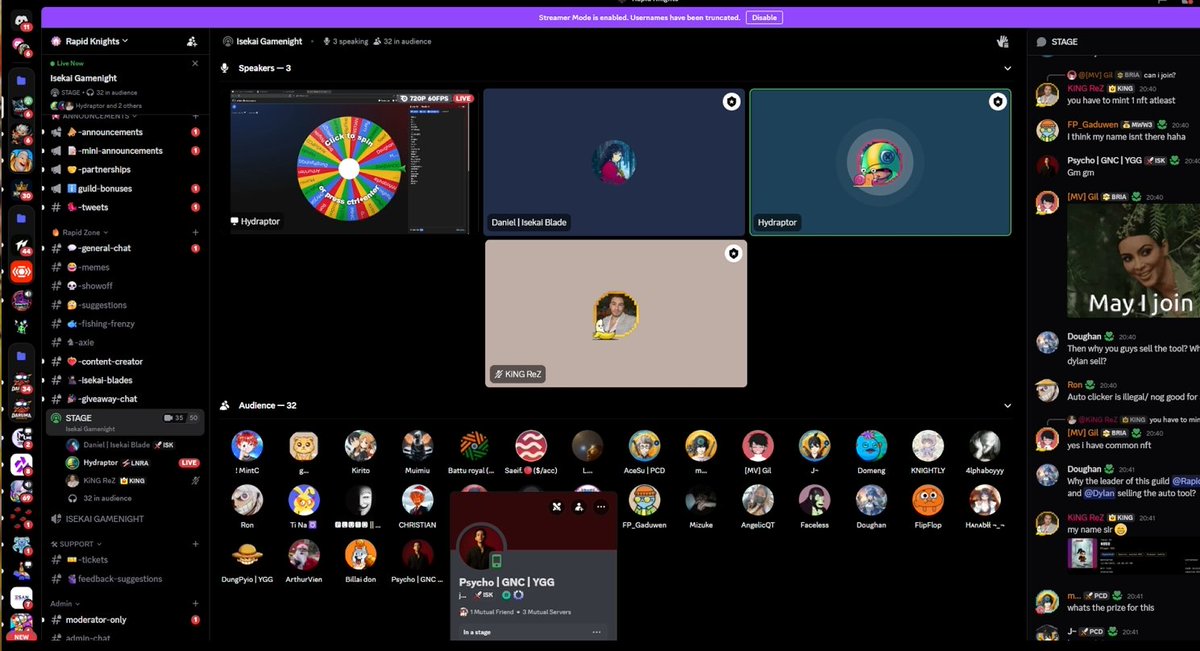Open the -tweets channel
Viewport: 1200px width, 651px height.
pyautogui.click(x=125, y=207)
